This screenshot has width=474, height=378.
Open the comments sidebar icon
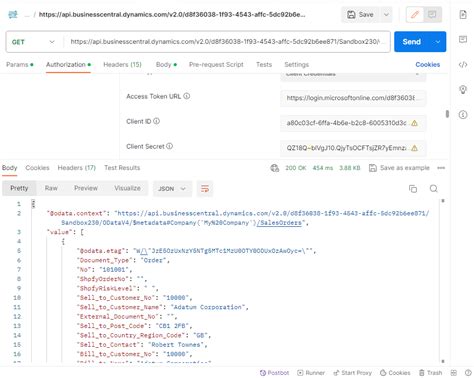tap(463, 39)
